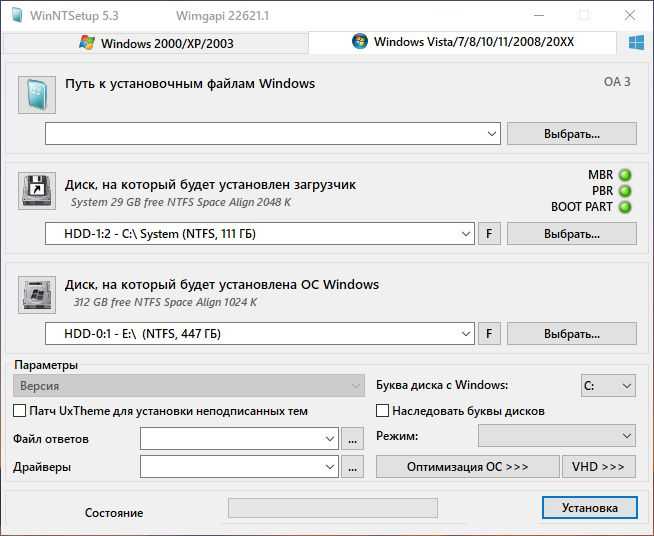Click the PBR green status indicator
This screenshot has height=536, width=654.
625,191
